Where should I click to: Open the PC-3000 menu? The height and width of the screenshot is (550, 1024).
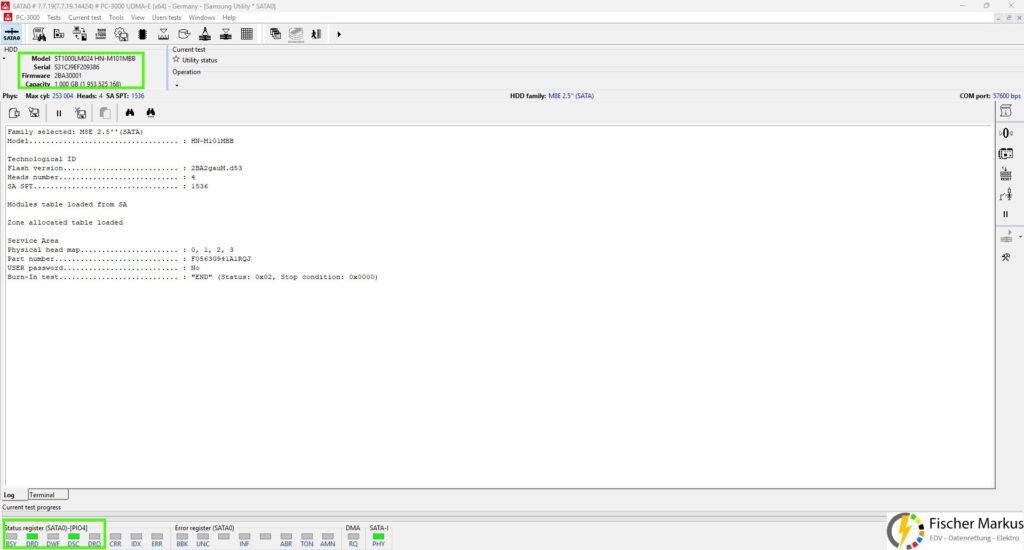click(27, 18)
